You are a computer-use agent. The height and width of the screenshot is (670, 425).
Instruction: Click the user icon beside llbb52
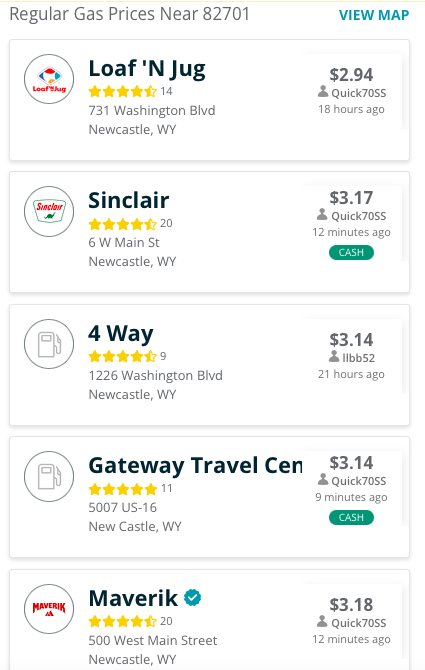(334, 356)
